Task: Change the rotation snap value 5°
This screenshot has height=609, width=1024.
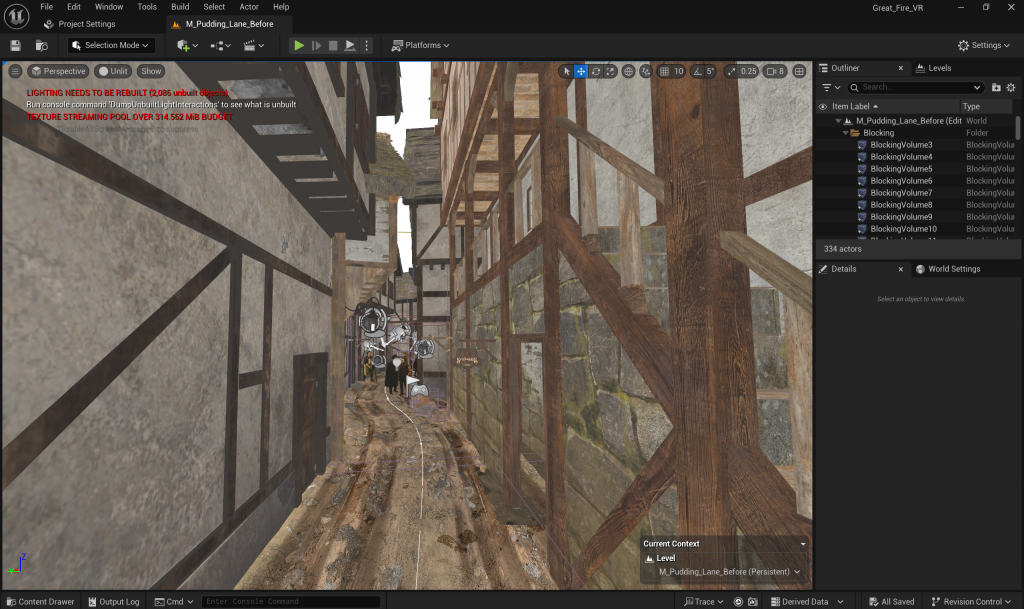Action: click(x=711, y=71)
